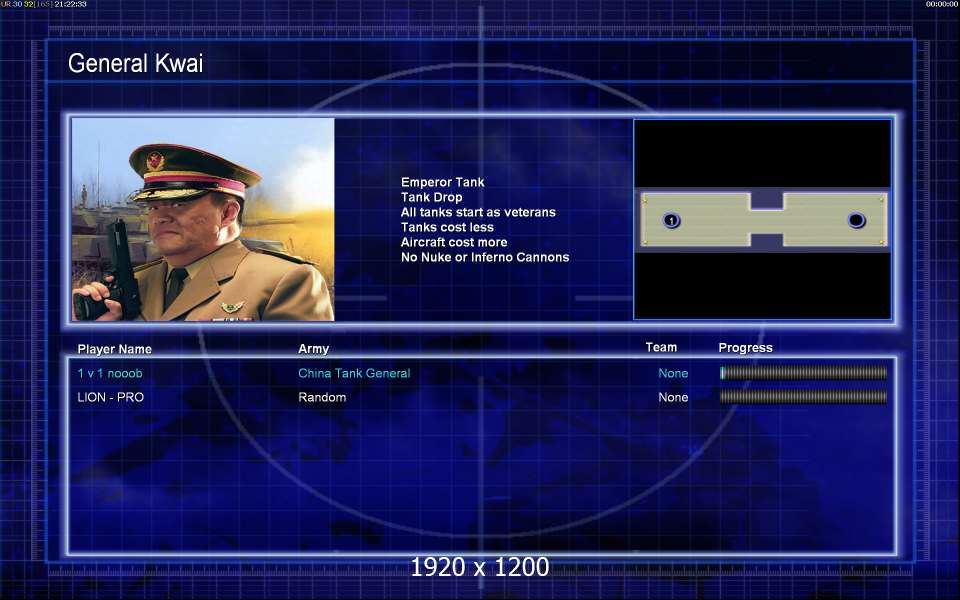Select player 'LION - PRO'

(x=110, y=397)
